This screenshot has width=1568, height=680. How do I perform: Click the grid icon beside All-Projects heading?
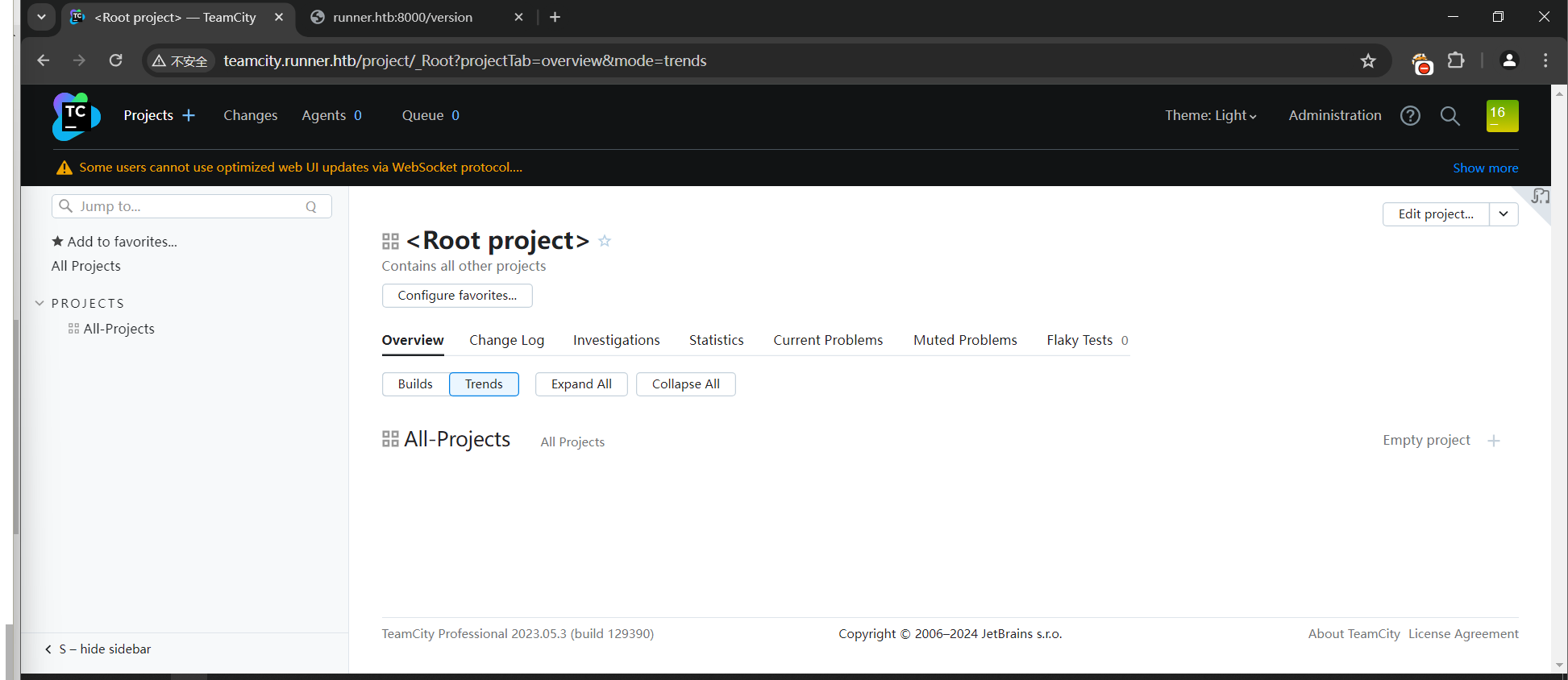[x=390, y=439]
